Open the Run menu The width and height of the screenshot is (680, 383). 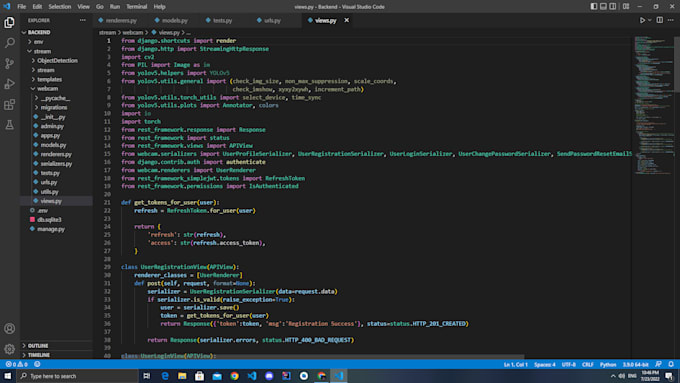coord(115,7)
